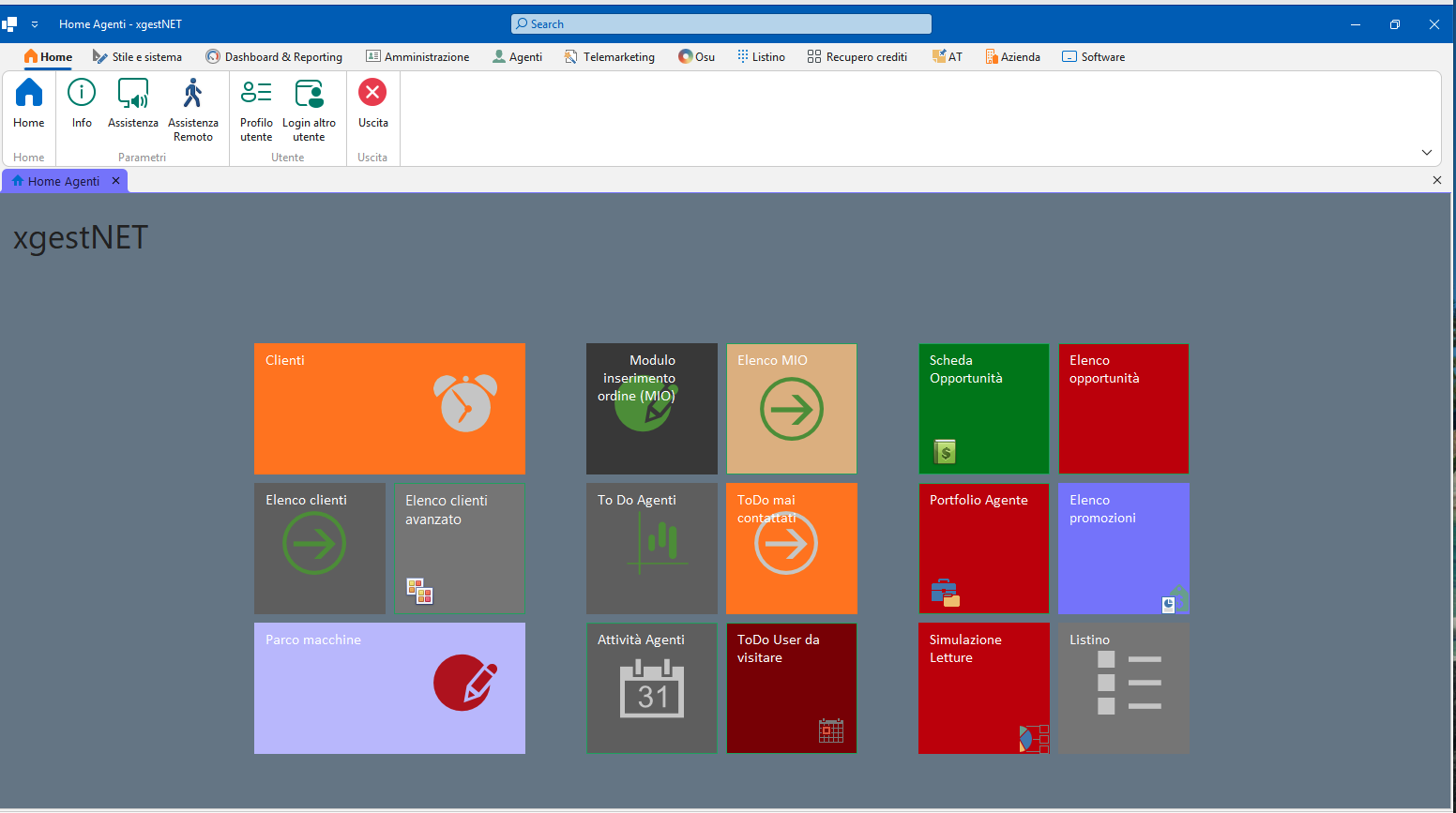Image resolution: width=1456 pixels, height=813 pixels.
Task: Open the Osu ribbon tab
Action: pos(696,57)
